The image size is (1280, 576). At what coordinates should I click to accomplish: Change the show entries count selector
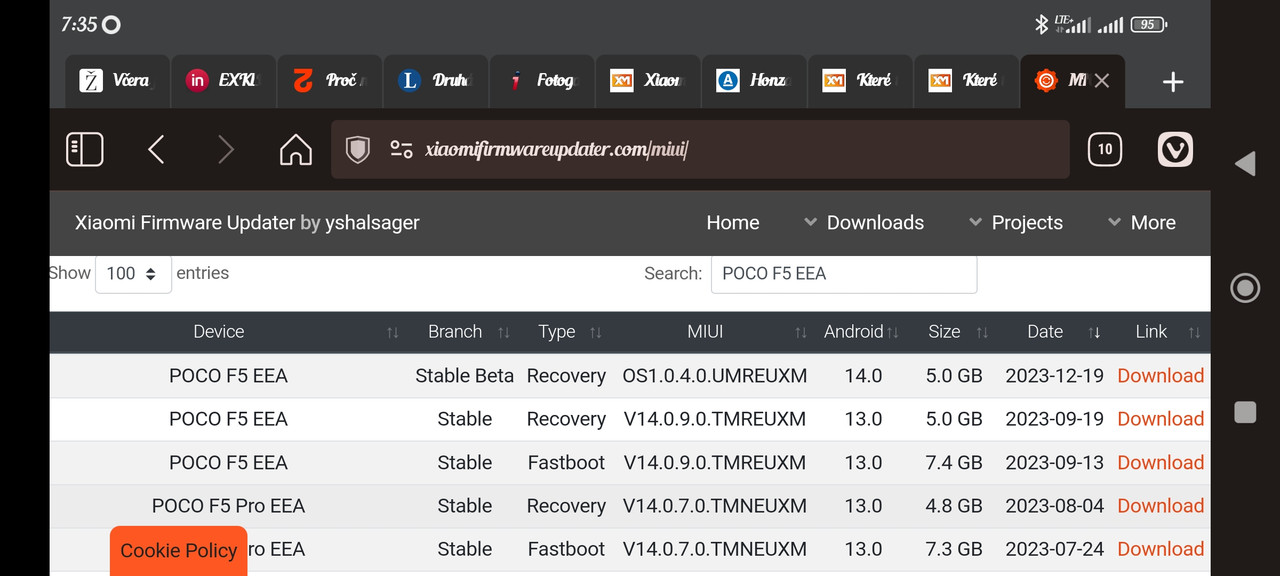(133, 274)
